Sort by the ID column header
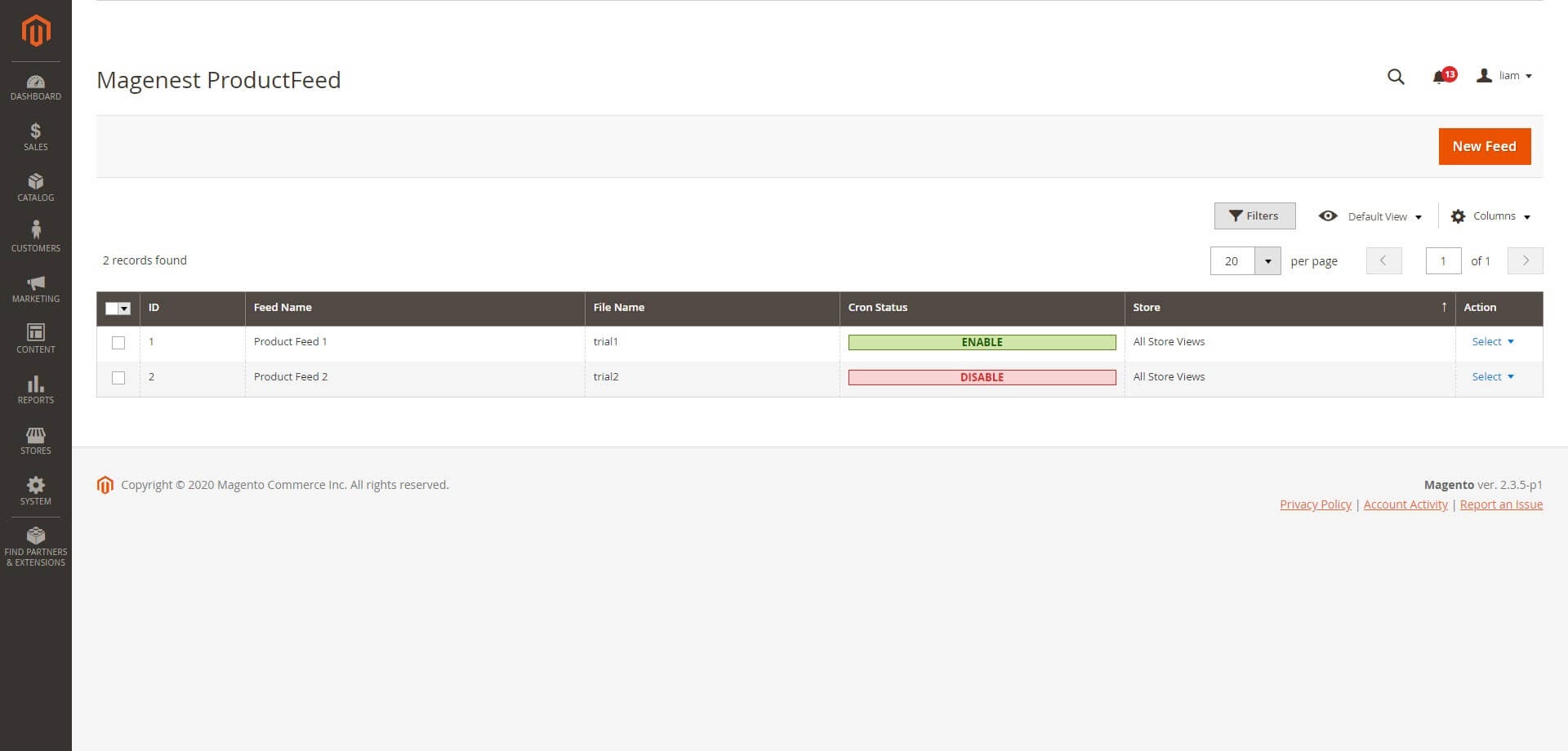This screenshot has width=1568, height=751. pos(192,308)
